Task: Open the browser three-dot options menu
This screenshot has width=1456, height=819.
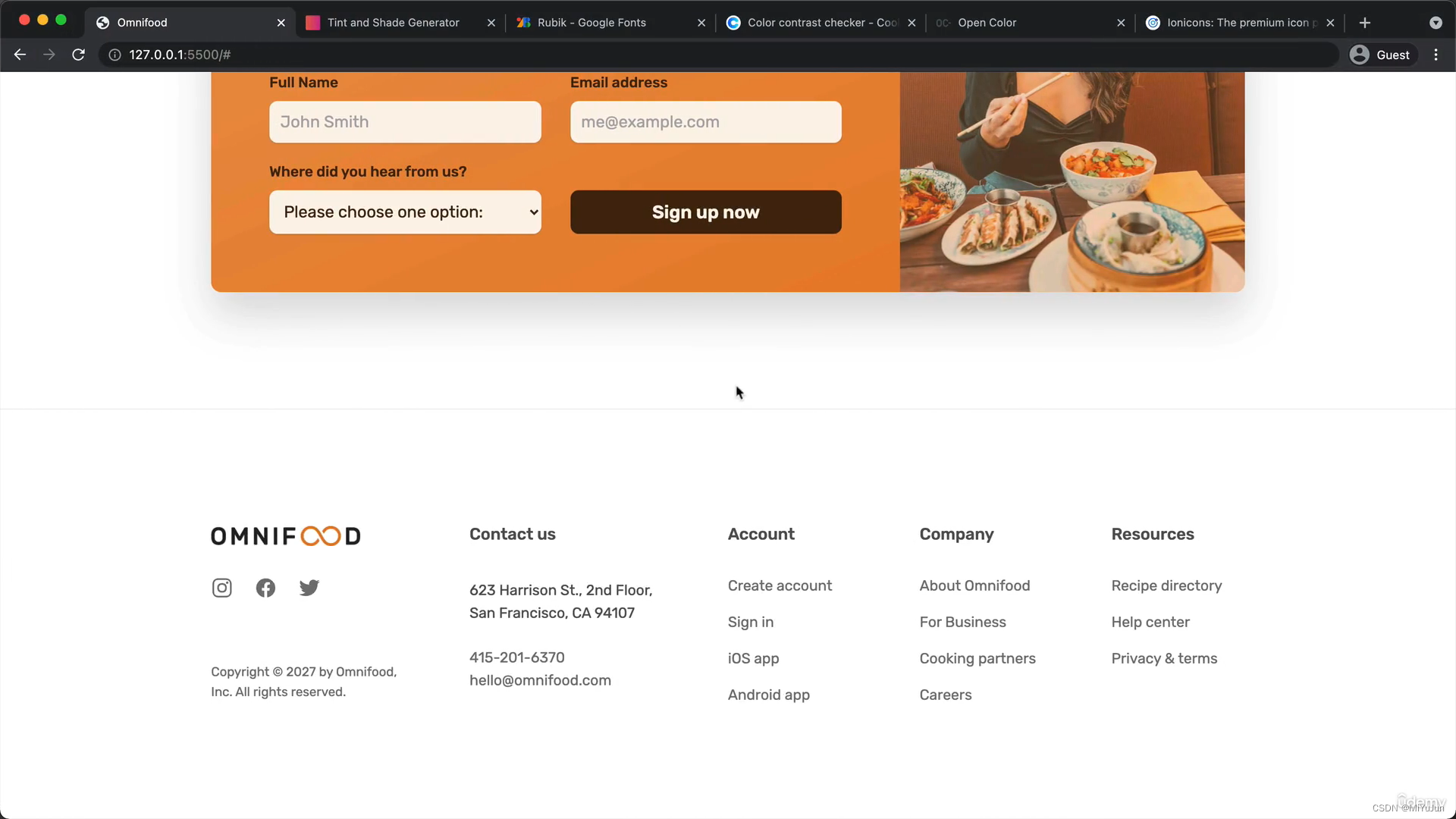Action: (1436, 55)
